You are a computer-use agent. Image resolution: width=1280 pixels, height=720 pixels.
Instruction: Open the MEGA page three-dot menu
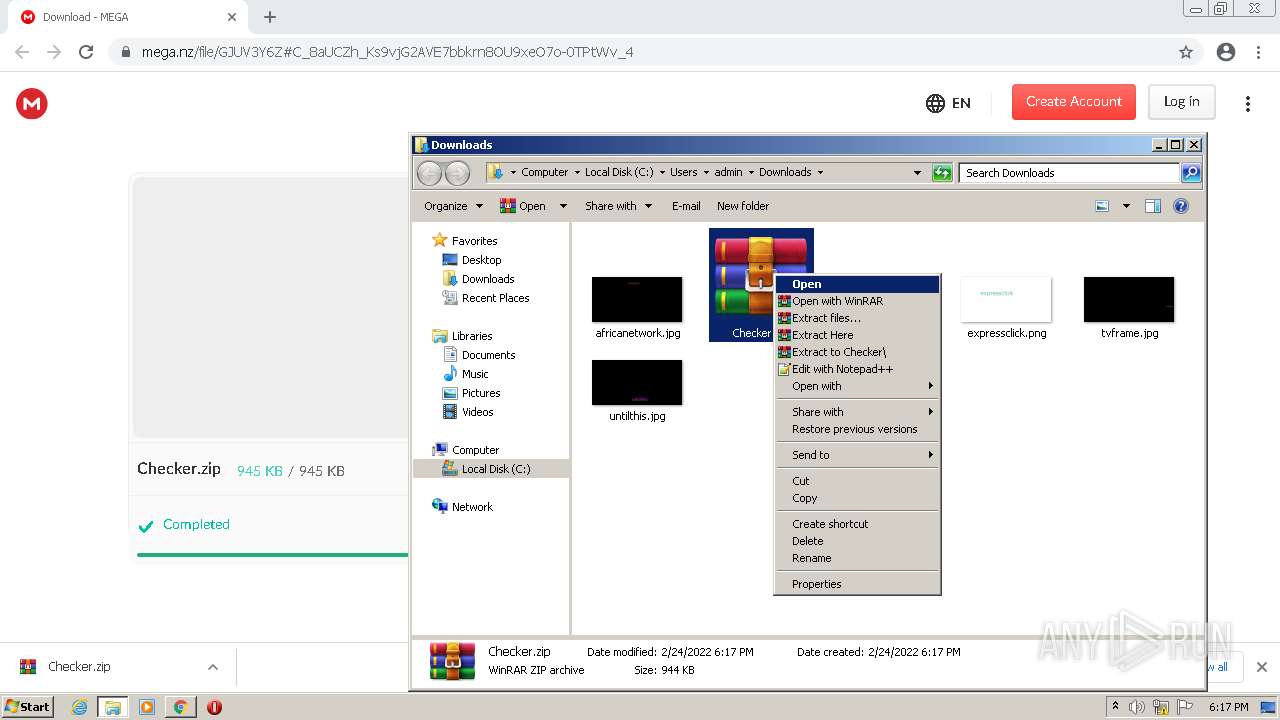[x=1247, y=103]
